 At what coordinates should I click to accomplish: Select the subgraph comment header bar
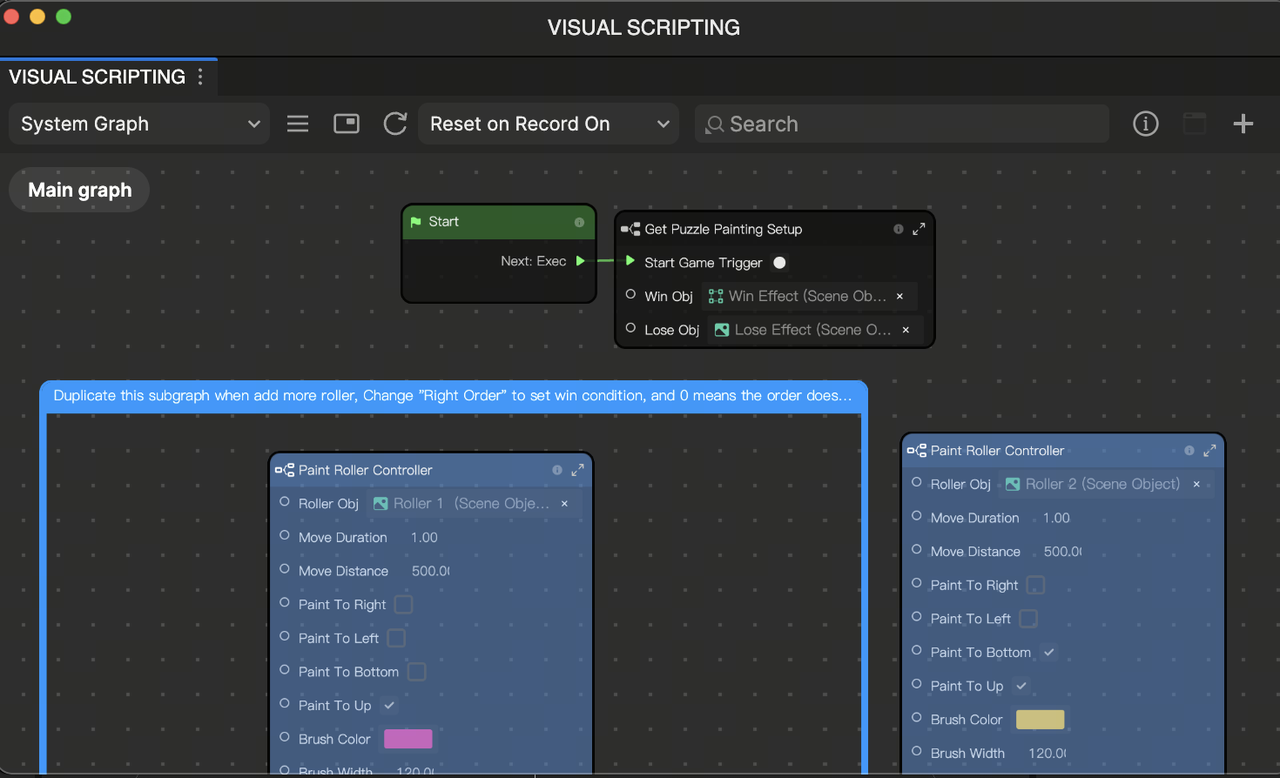453,396
